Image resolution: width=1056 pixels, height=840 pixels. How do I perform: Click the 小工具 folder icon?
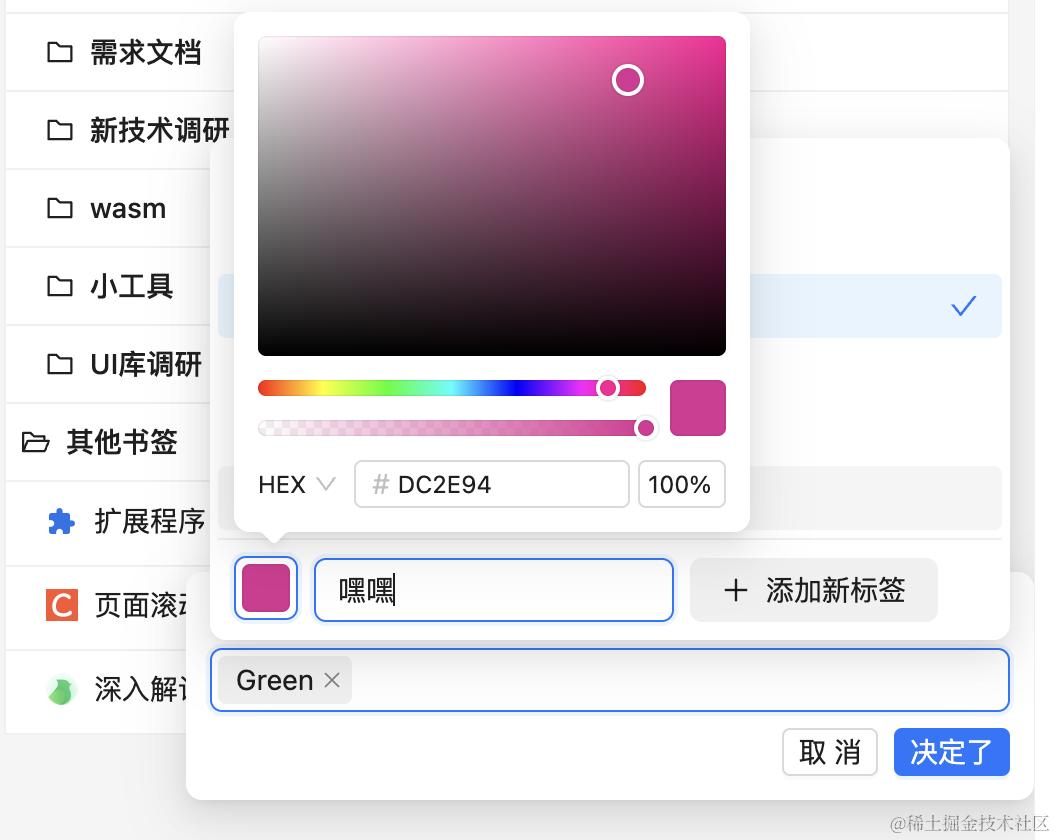(x=60, y=286)
